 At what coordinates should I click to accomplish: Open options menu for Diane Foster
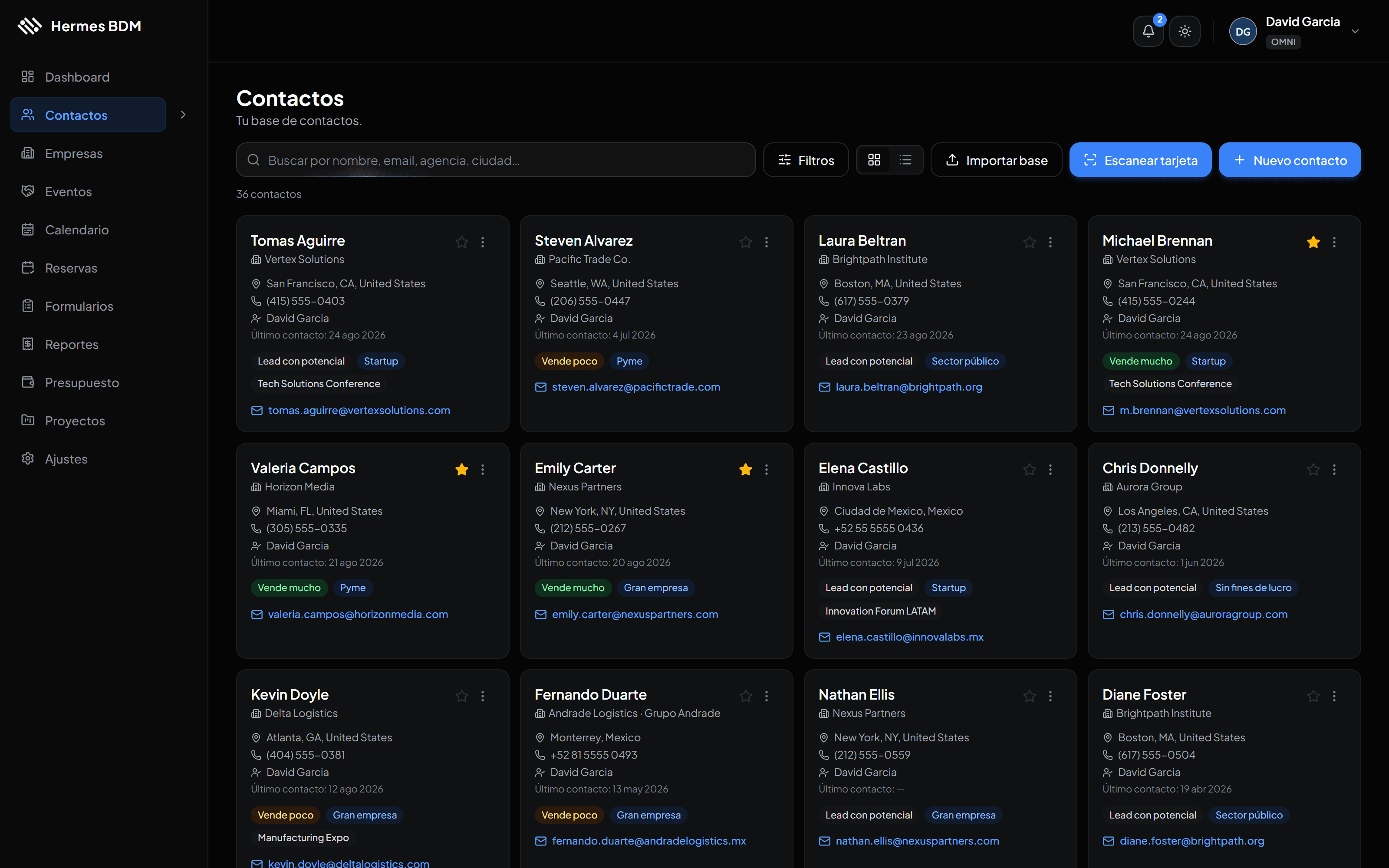pos(1334,696)
